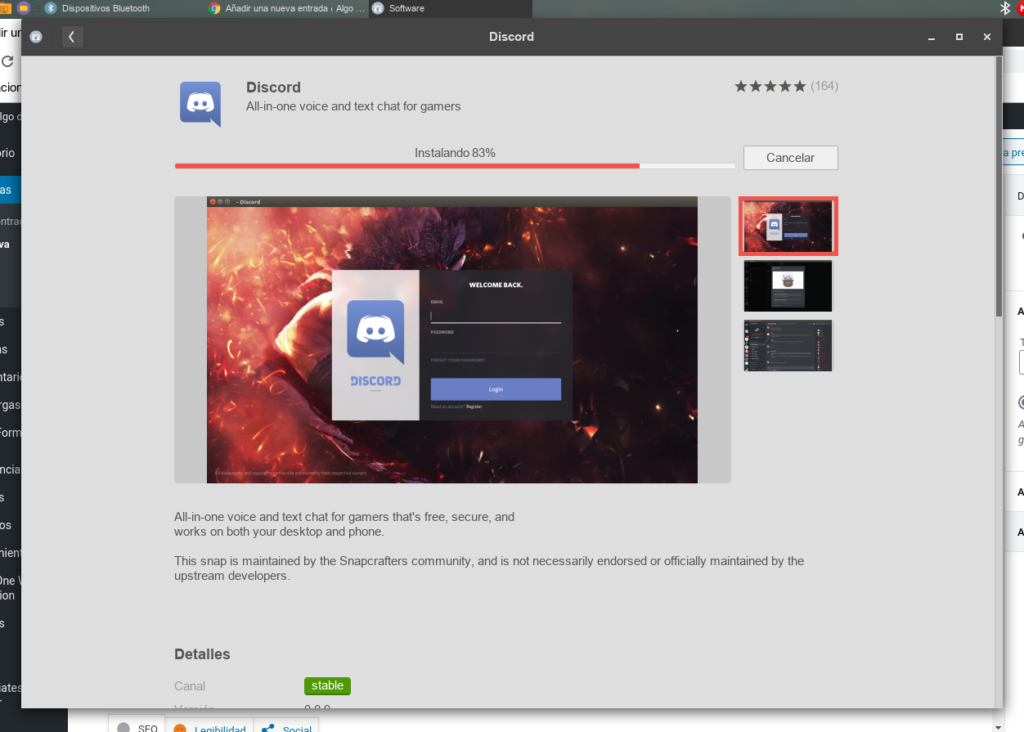Click the green stable channel badge
This screenshot has width=1024, height=732.
(327, 686)
